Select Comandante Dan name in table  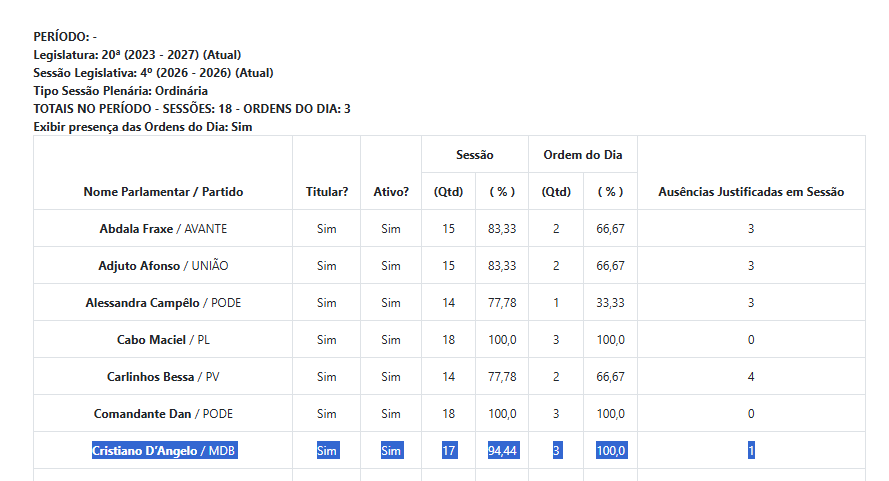coord(142,414)
